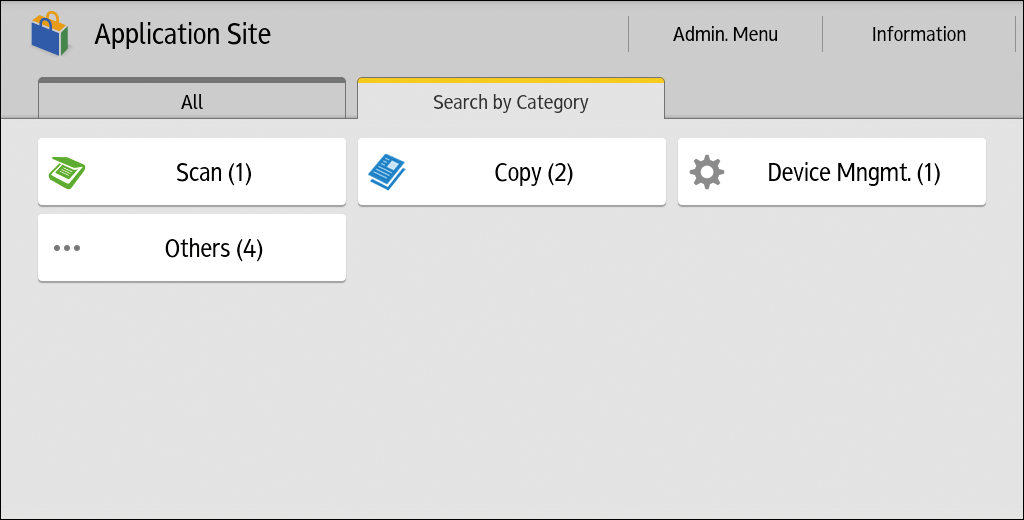Click the "(1)" count in Scan tile
The width and height of the screenshot is (1024, 520).
[x=239, y=172]
